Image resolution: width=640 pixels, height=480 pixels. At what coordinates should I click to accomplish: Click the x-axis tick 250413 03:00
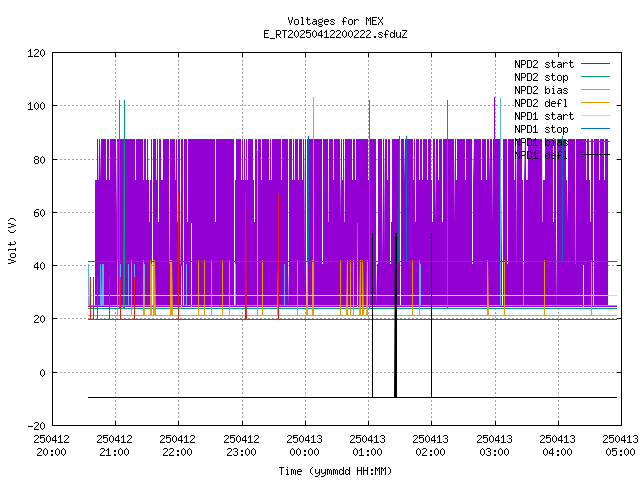coord(494,446)
